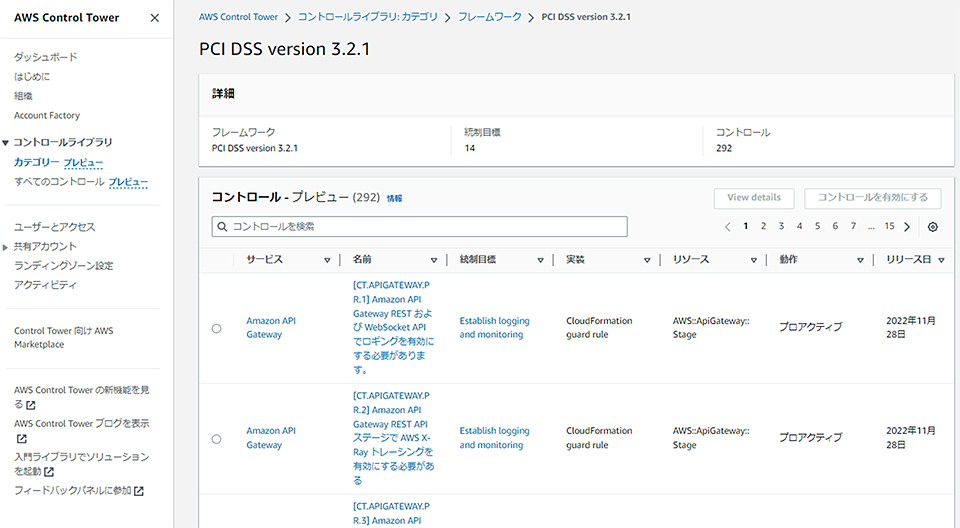Open 入門ライブラリでソリューションを起動 link
The image size is (960, 528).
click(81, 464)
